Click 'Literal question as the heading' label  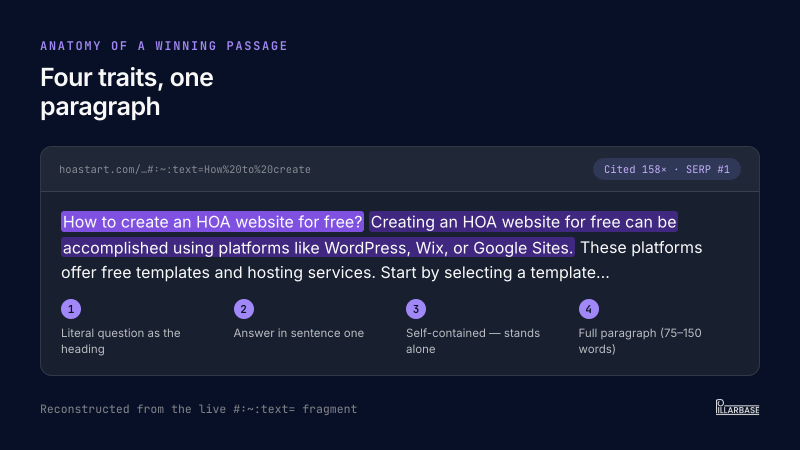(x=121, y=341)
